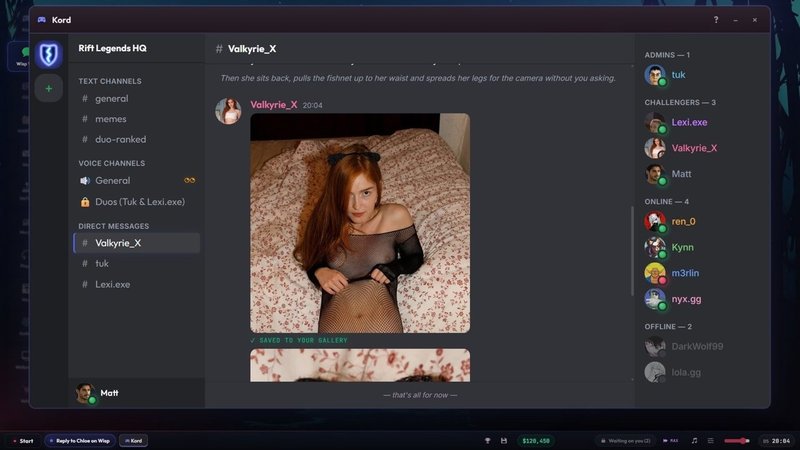The width and height of the screenshot is (800, 450).
Task: Click Matt's own avatar in the user panel
Action: [x=85, y=393]
